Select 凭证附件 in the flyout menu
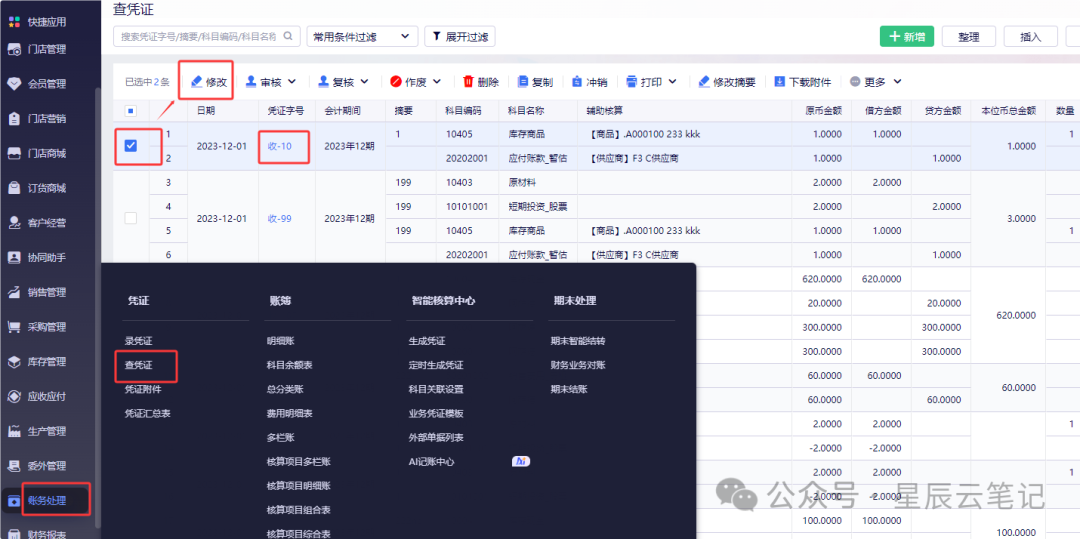The image size is (1080, 539). [x=143, y=389]
